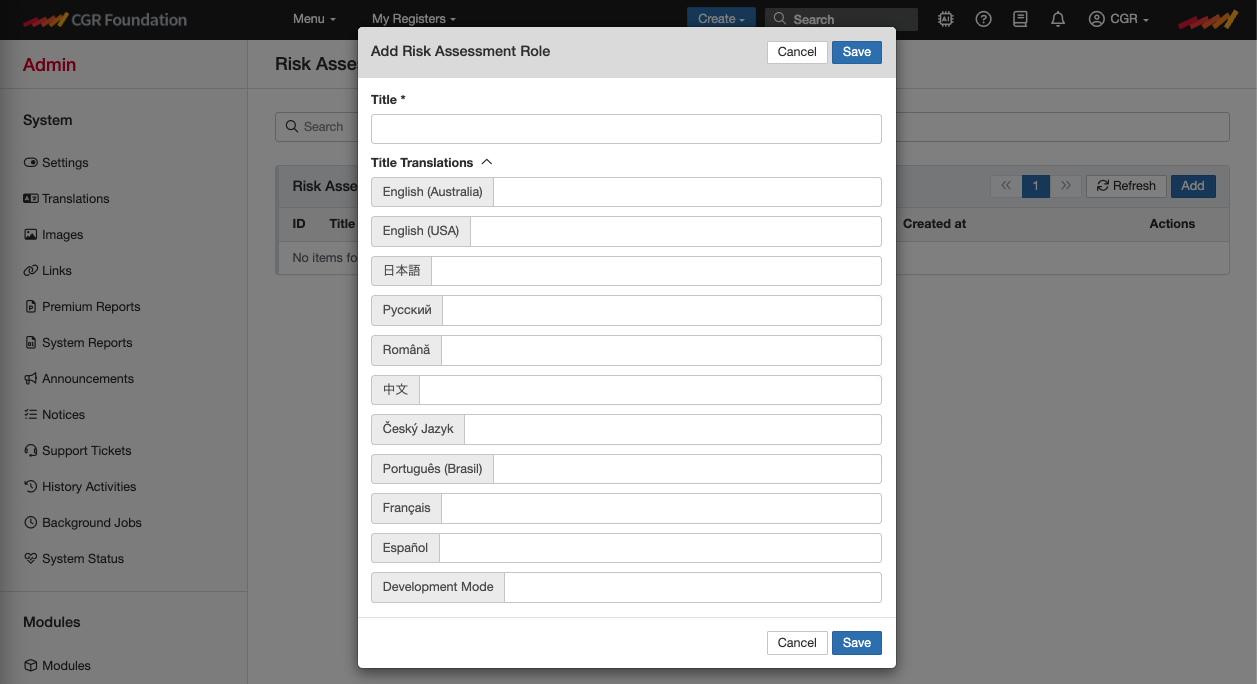
Task: Click inside the Title input field
Action: 625,128
